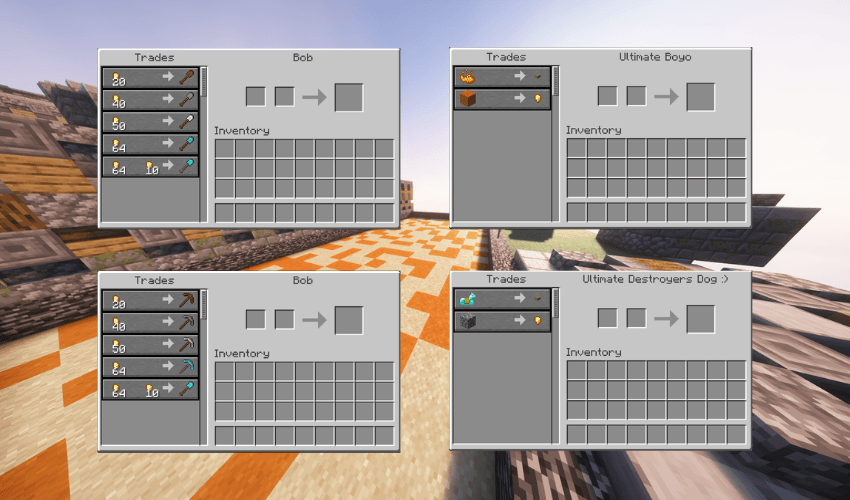Click the "Ultimate Destroyers Dog :)" title text

655,279
